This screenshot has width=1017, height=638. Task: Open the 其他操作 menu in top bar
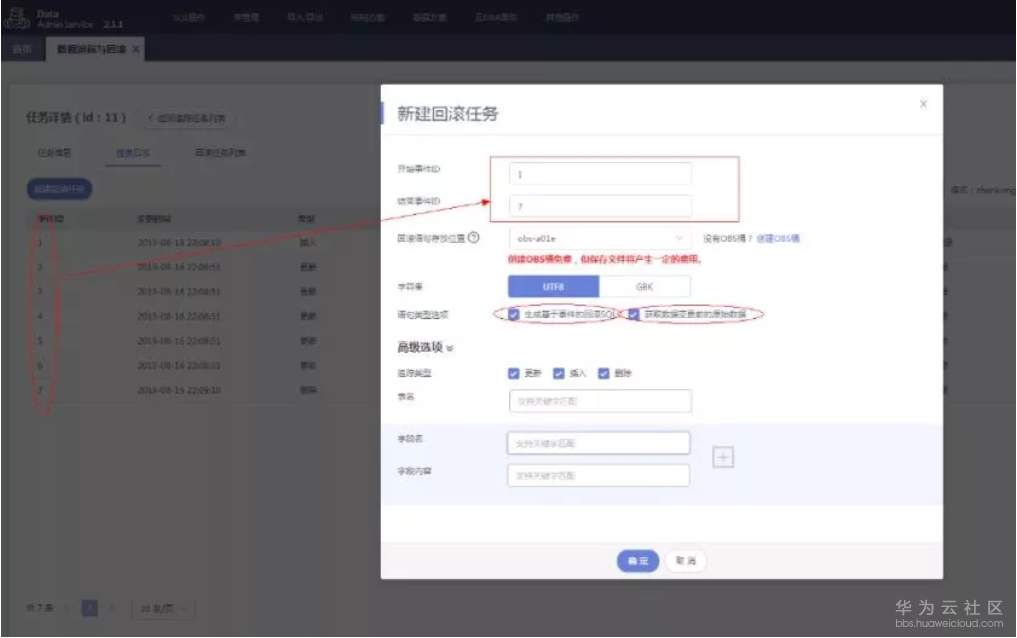point(562,18)
